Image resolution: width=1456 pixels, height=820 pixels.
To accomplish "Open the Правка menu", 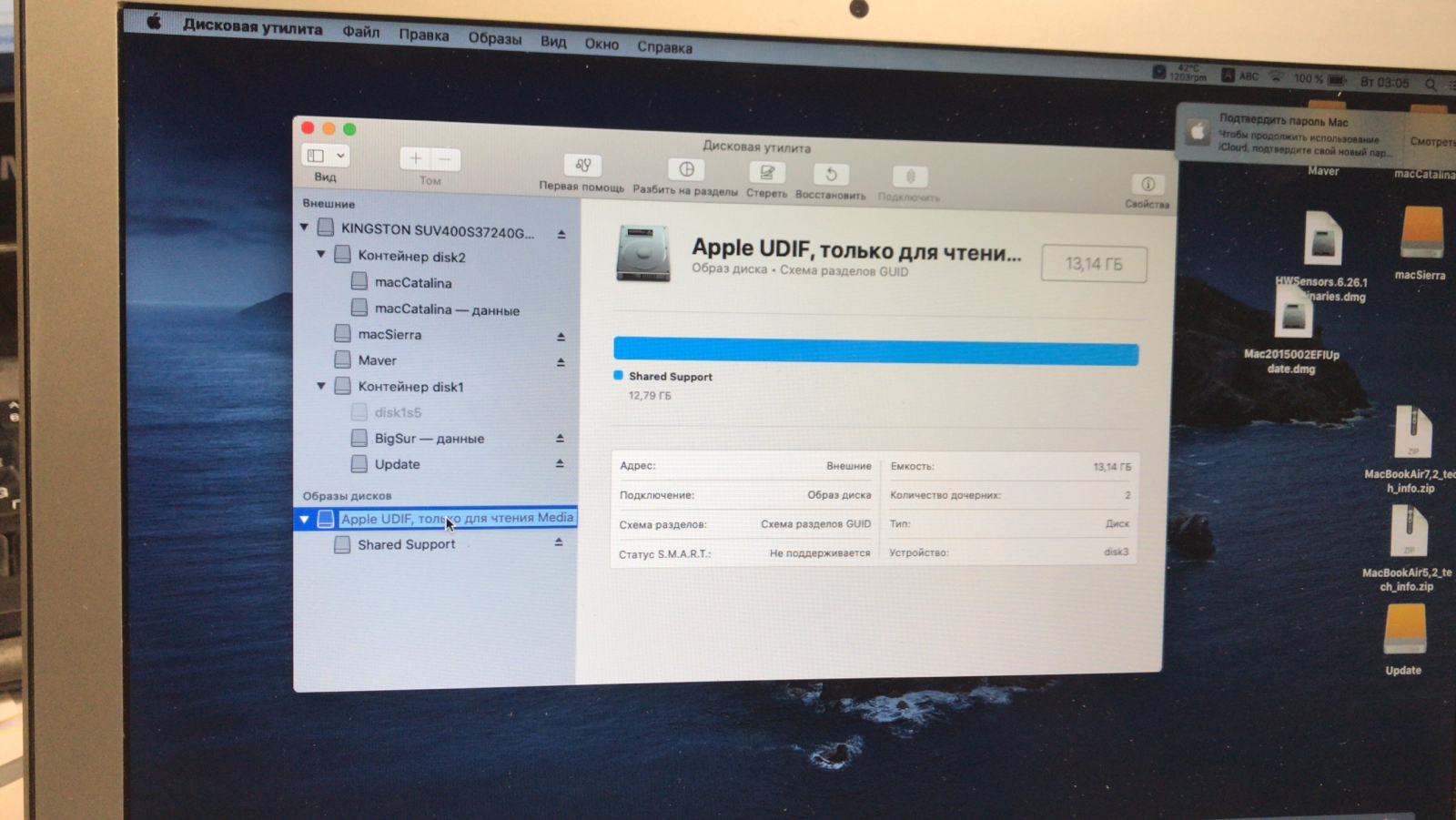I will (423, 35).
